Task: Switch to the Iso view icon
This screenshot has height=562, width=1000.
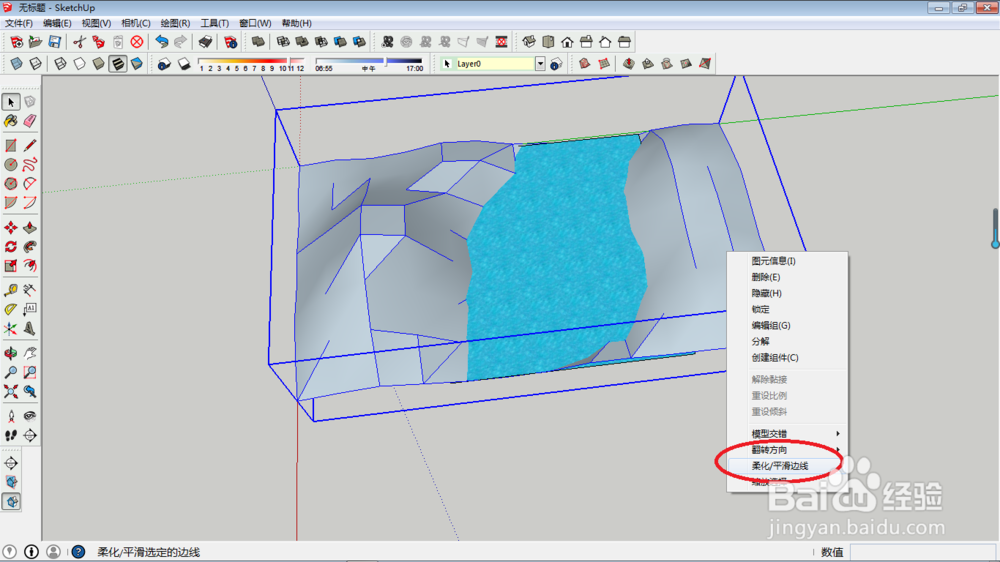Action: click(x=529, y=42)
